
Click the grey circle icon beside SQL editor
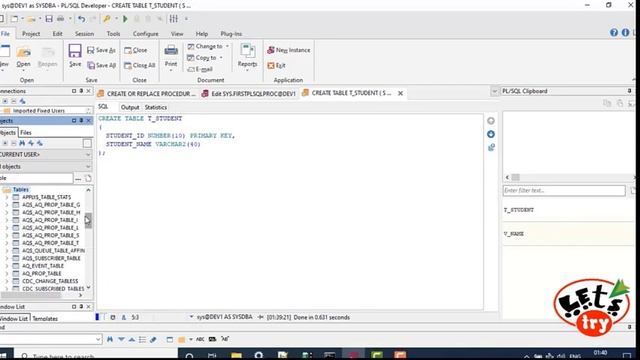(491, 121)
